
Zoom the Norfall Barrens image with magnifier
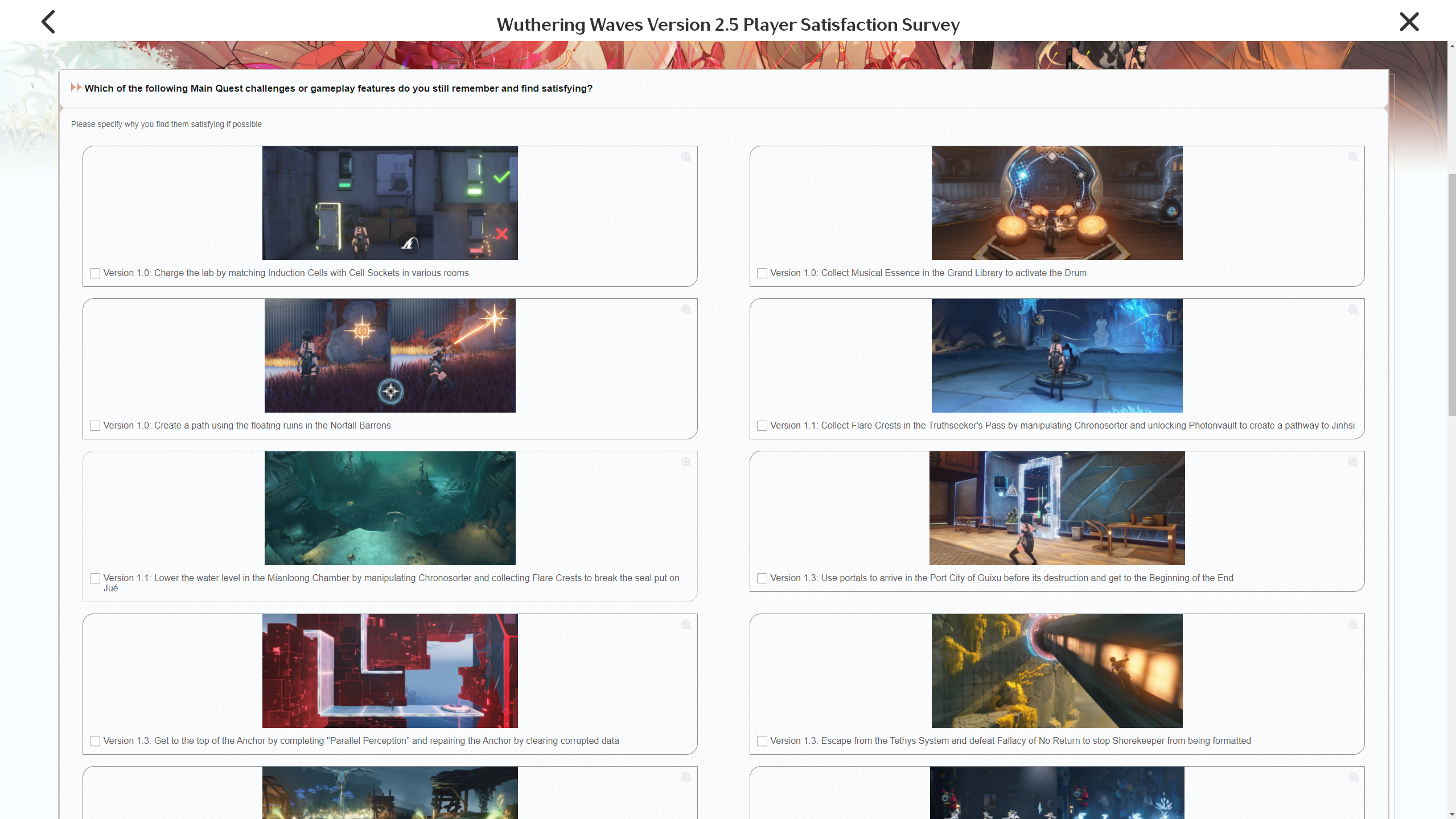(686, 310)
